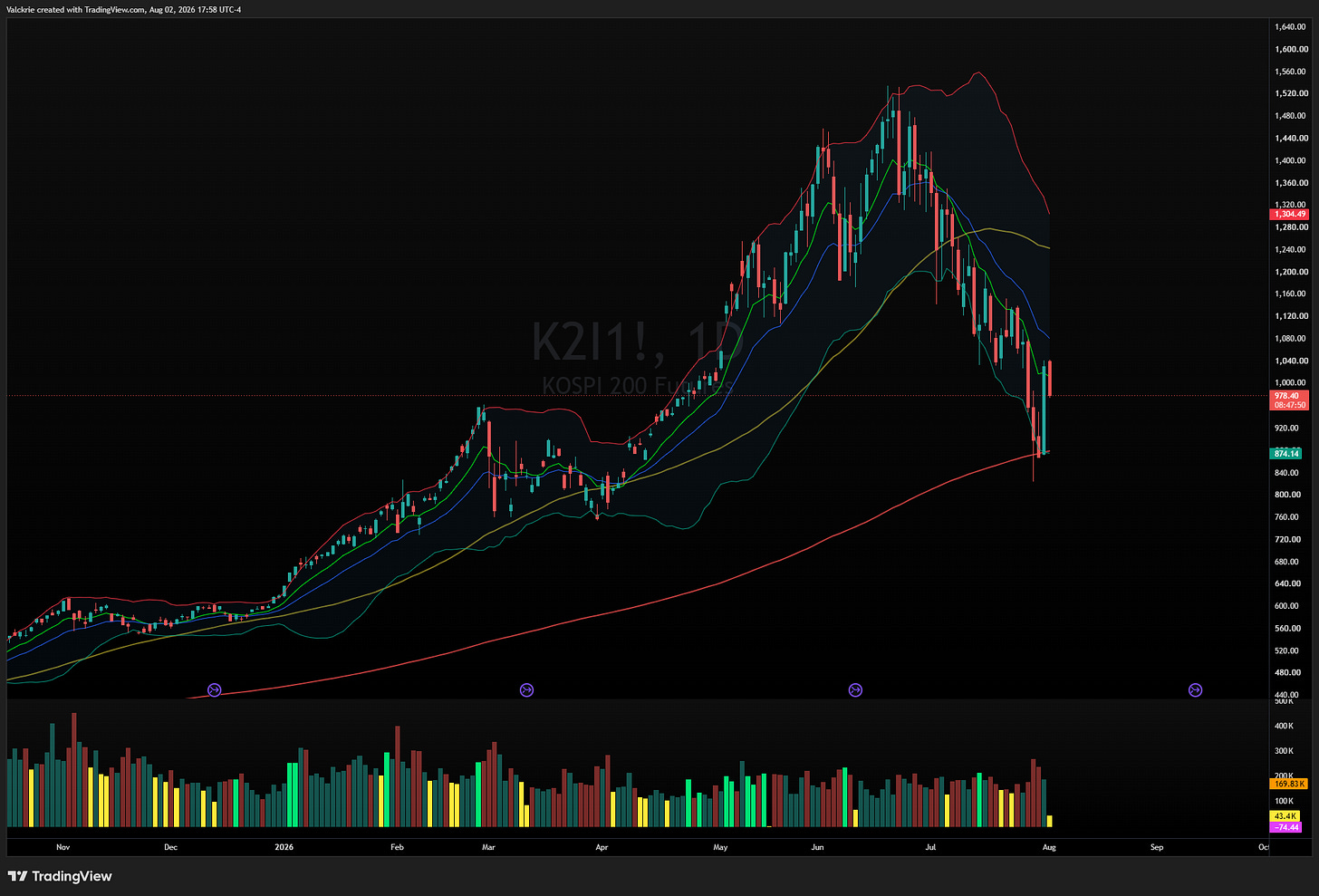Click the 560.00 price axis label
Screen dimensions: 1319x896
pyautogui.click(x=1286, y=629)
